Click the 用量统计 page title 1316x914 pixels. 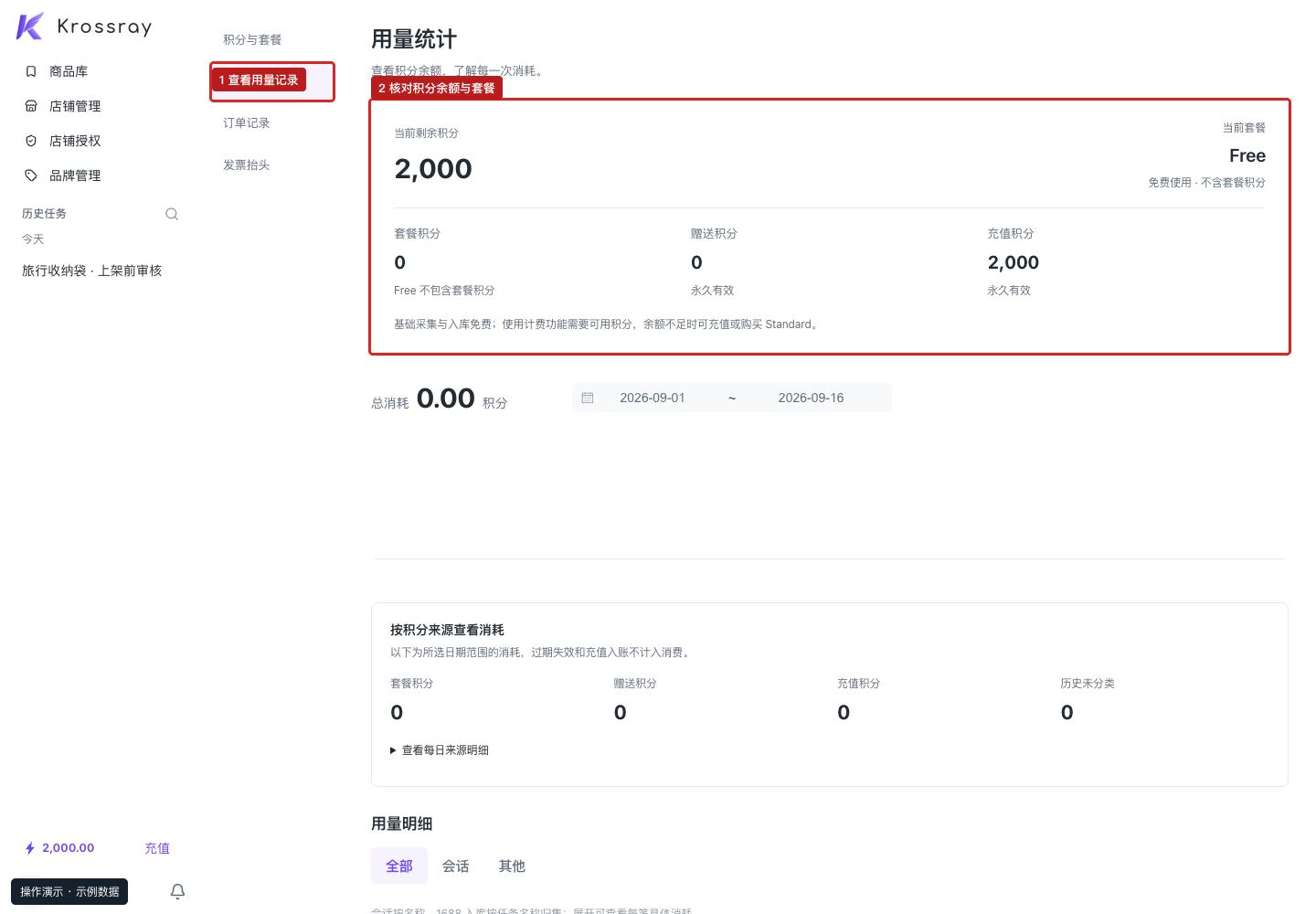[414, 39]
